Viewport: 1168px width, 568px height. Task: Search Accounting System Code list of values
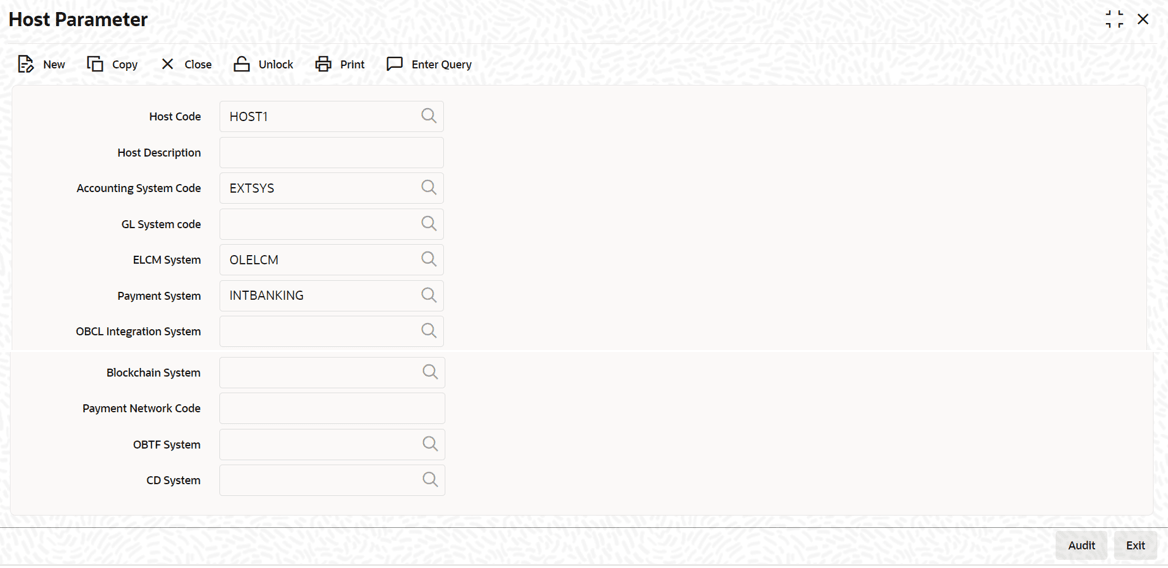tap(429, 188)
